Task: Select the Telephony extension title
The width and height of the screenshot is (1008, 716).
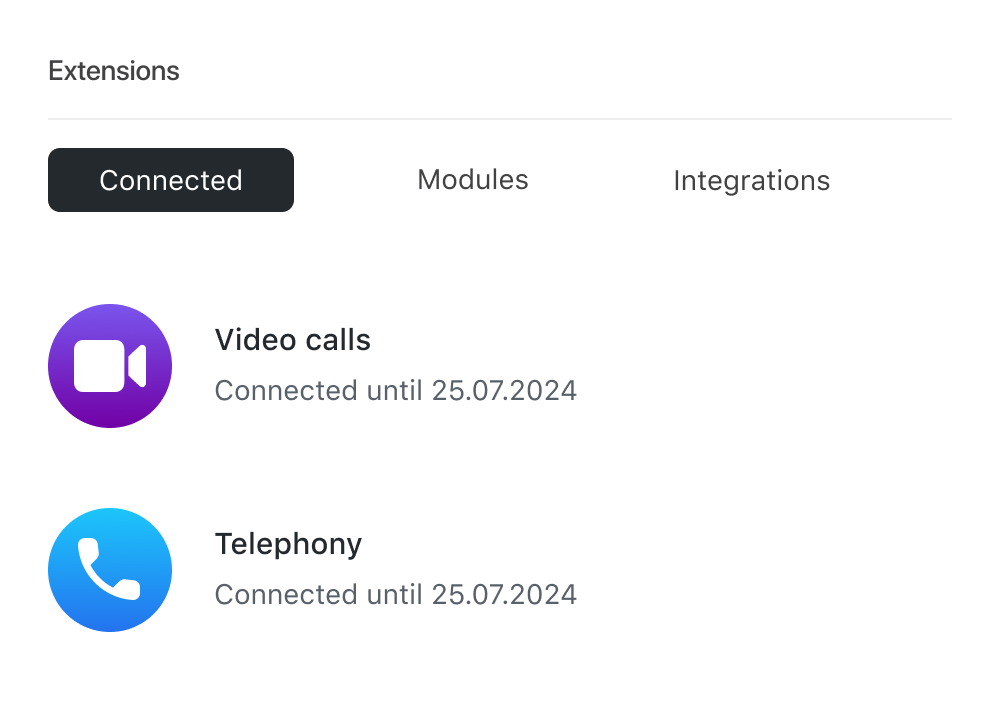Action: click(288, 544)
